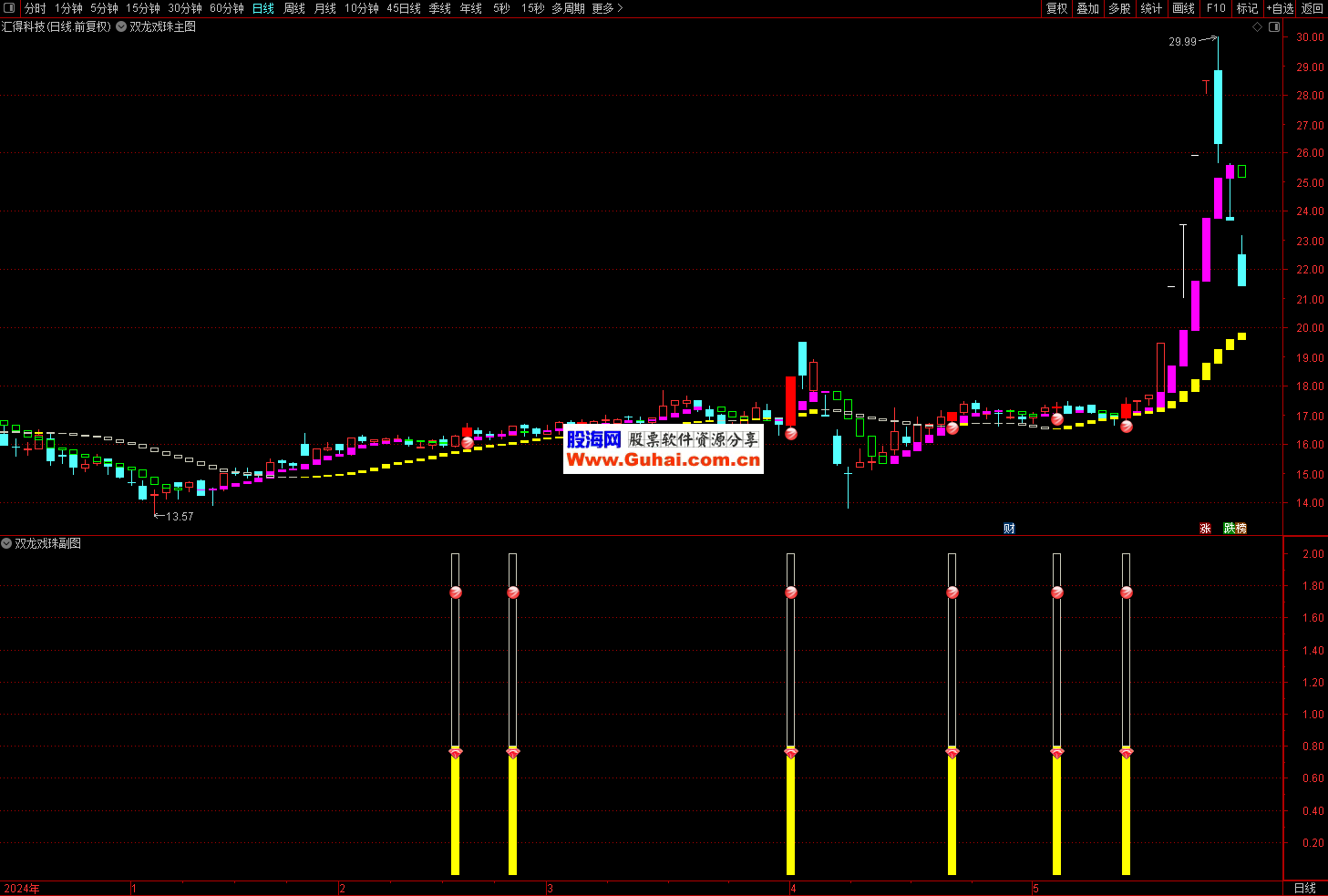Switch to 分时 chart tab

[35, 8]
